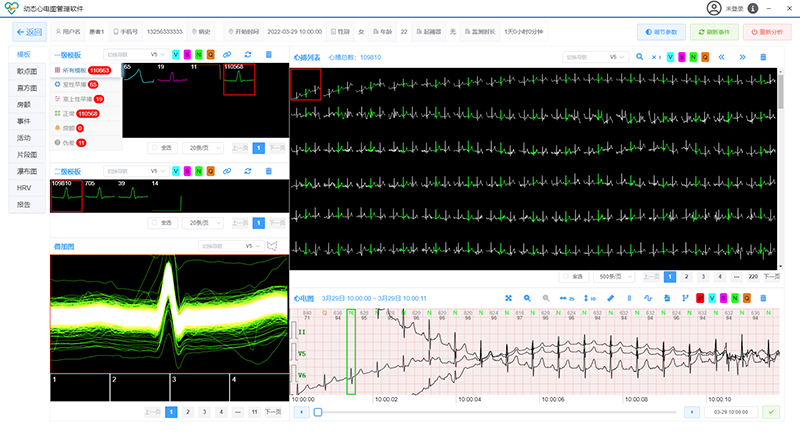Click refresh icon in 二级模板 toolbar

click(x=248, y=171)
